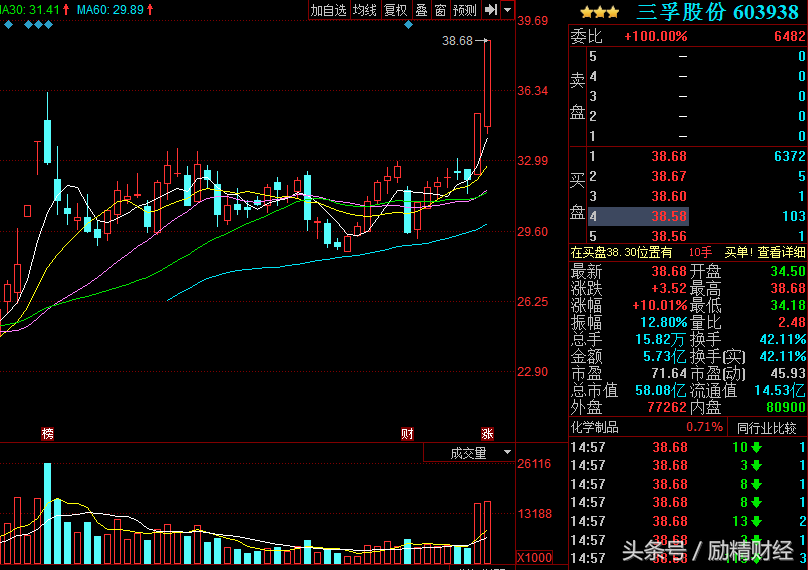The image size is (808, 570).
Task: Click the 查看详细 link
Action: [x=781, y=253]
